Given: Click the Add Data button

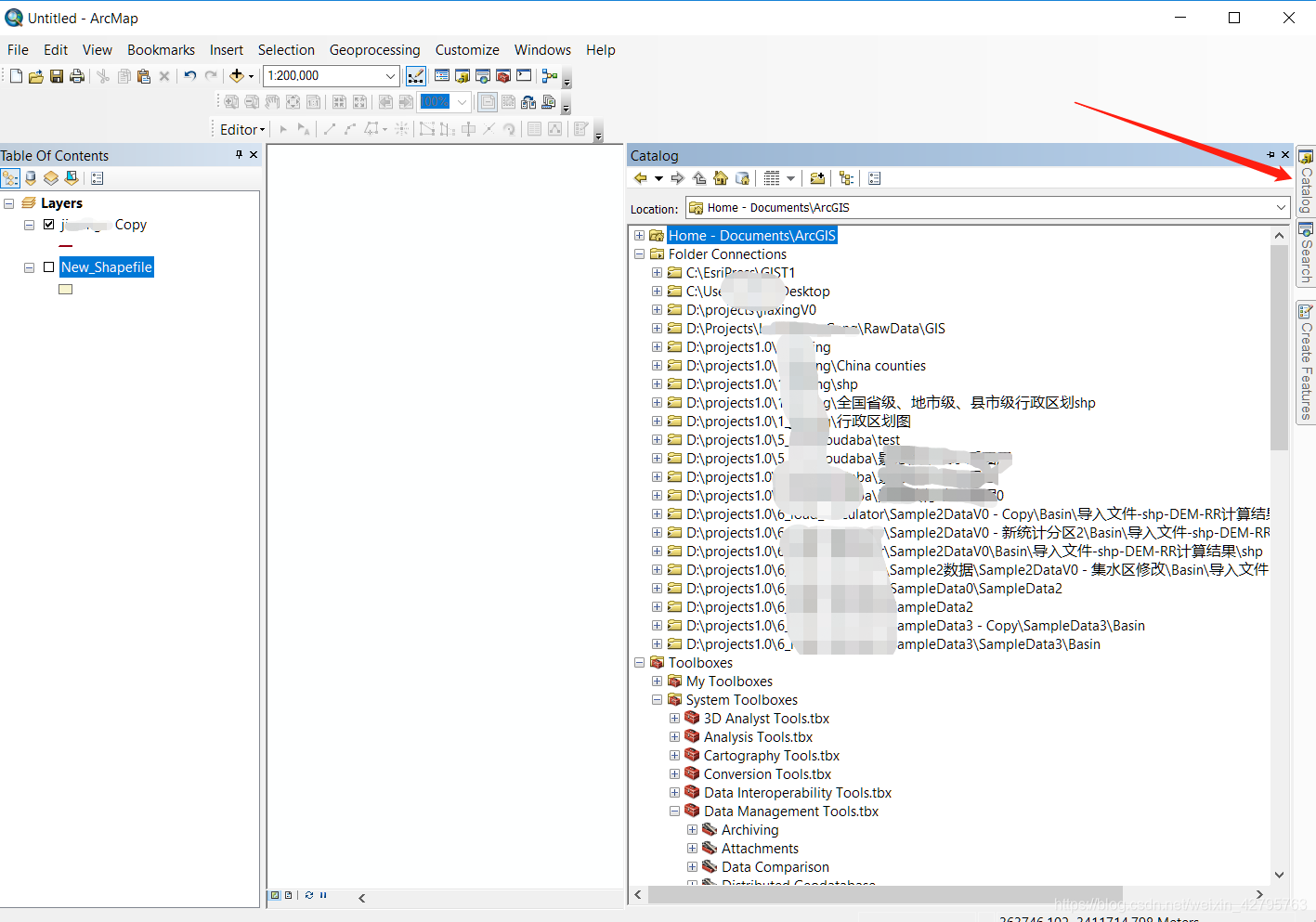Looking at the screenshot, I should click(x=237, y=76).
